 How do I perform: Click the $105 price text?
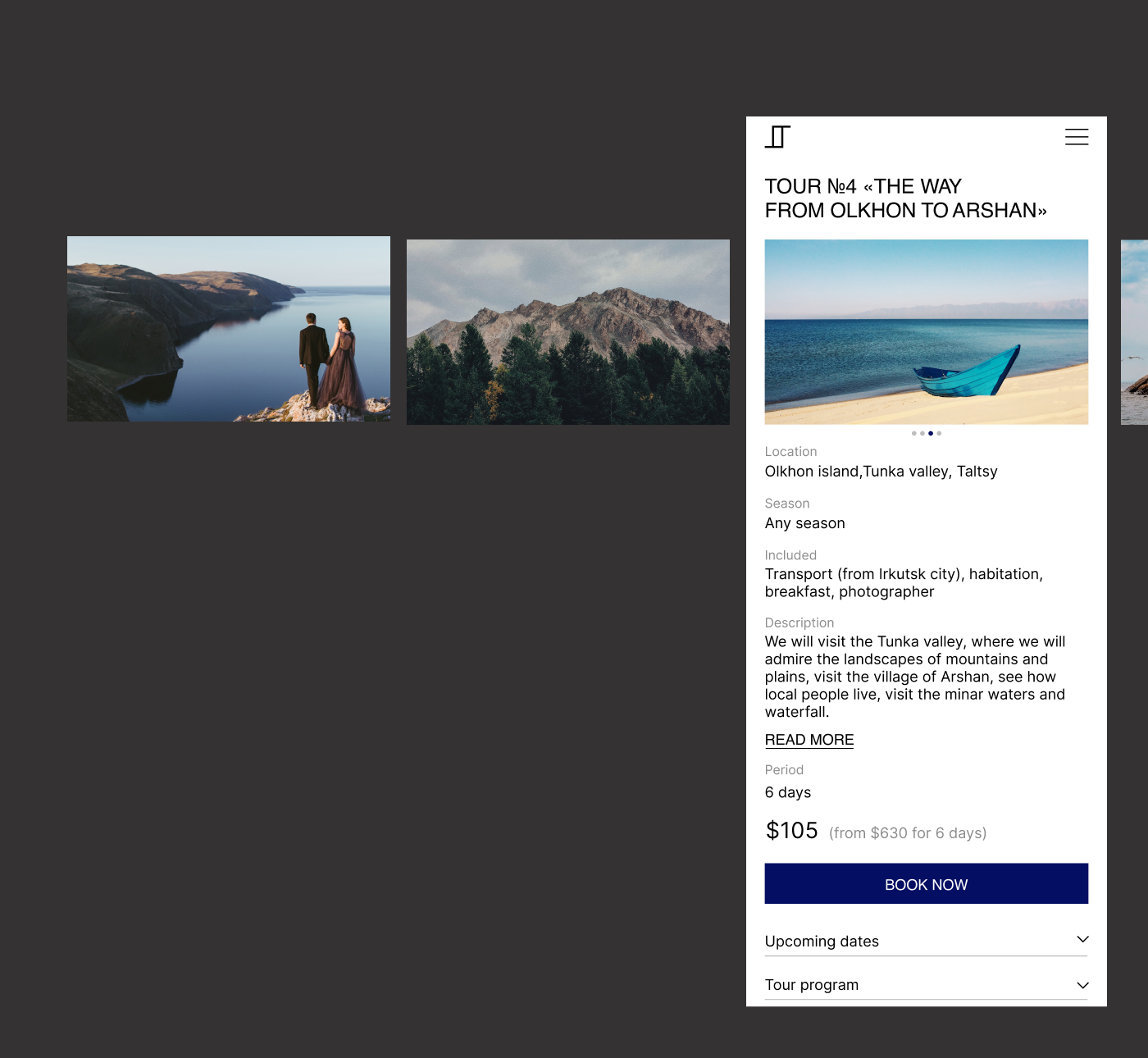792,831
